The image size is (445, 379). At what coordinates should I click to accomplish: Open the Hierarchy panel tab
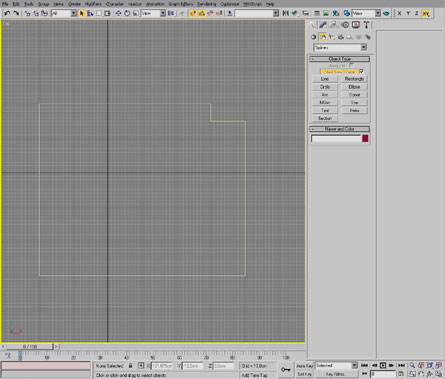tap(334, 25)
